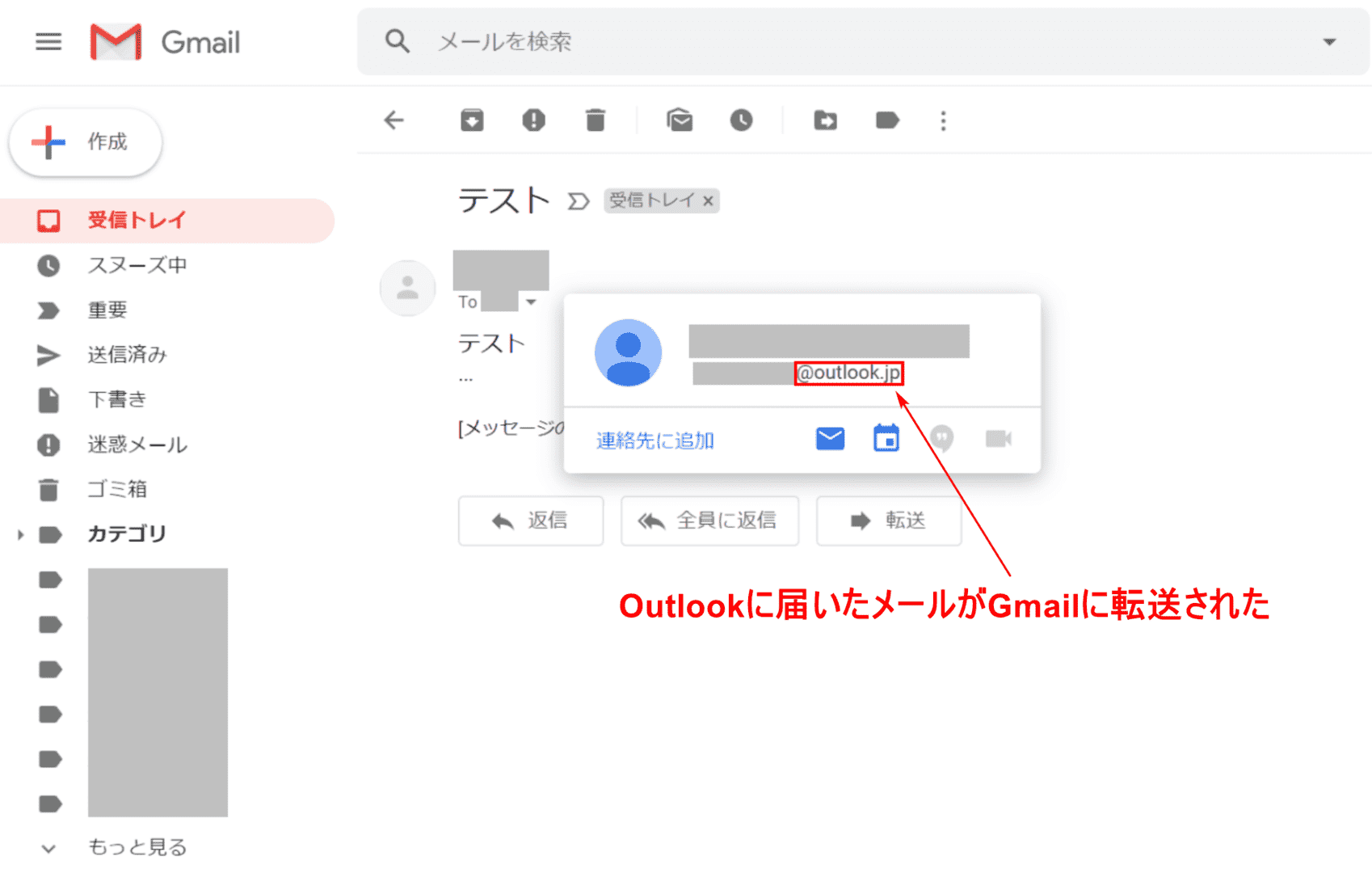1372x873 pixels.
Task: Click カテゴリ label in sidebar
Action: coord(127,534)
